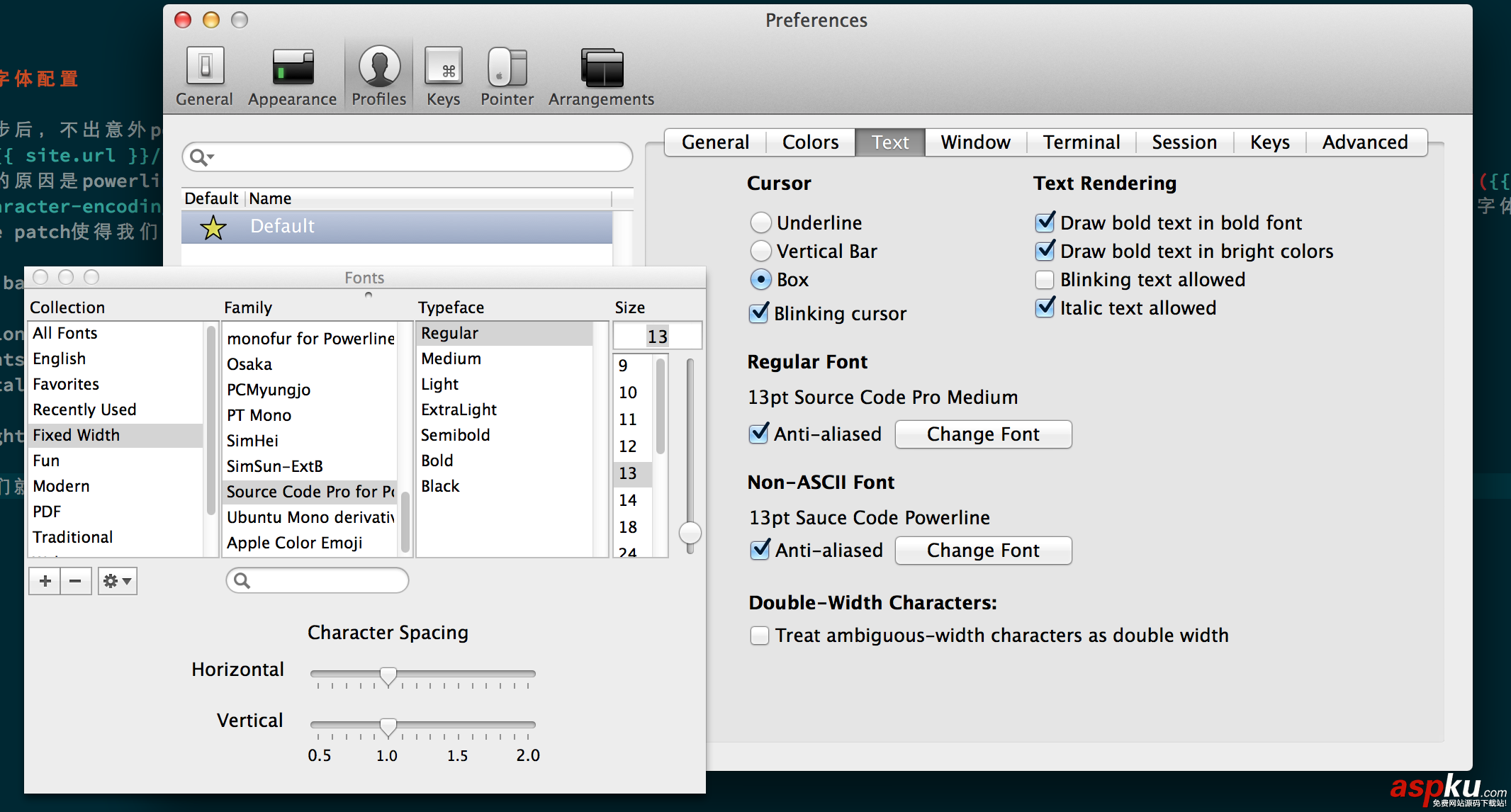
Task: Select the Underline cursor radio button
Action: point(762,222)
